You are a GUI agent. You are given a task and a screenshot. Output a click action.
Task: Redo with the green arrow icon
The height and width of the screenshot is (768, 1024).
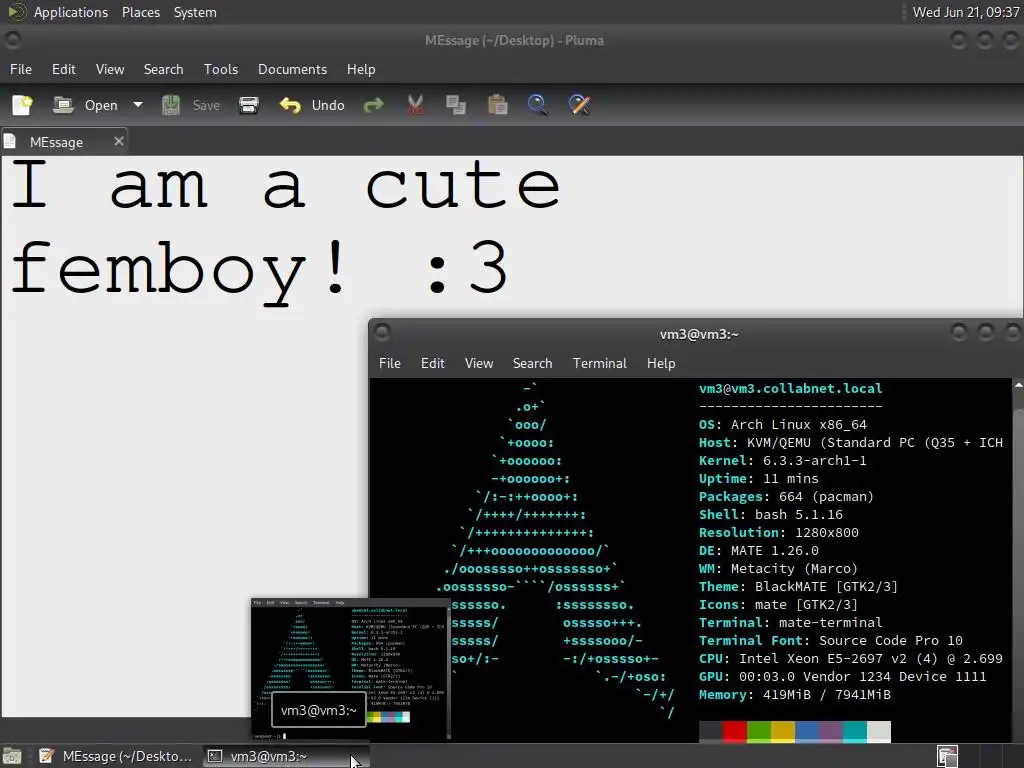(374, 105)
